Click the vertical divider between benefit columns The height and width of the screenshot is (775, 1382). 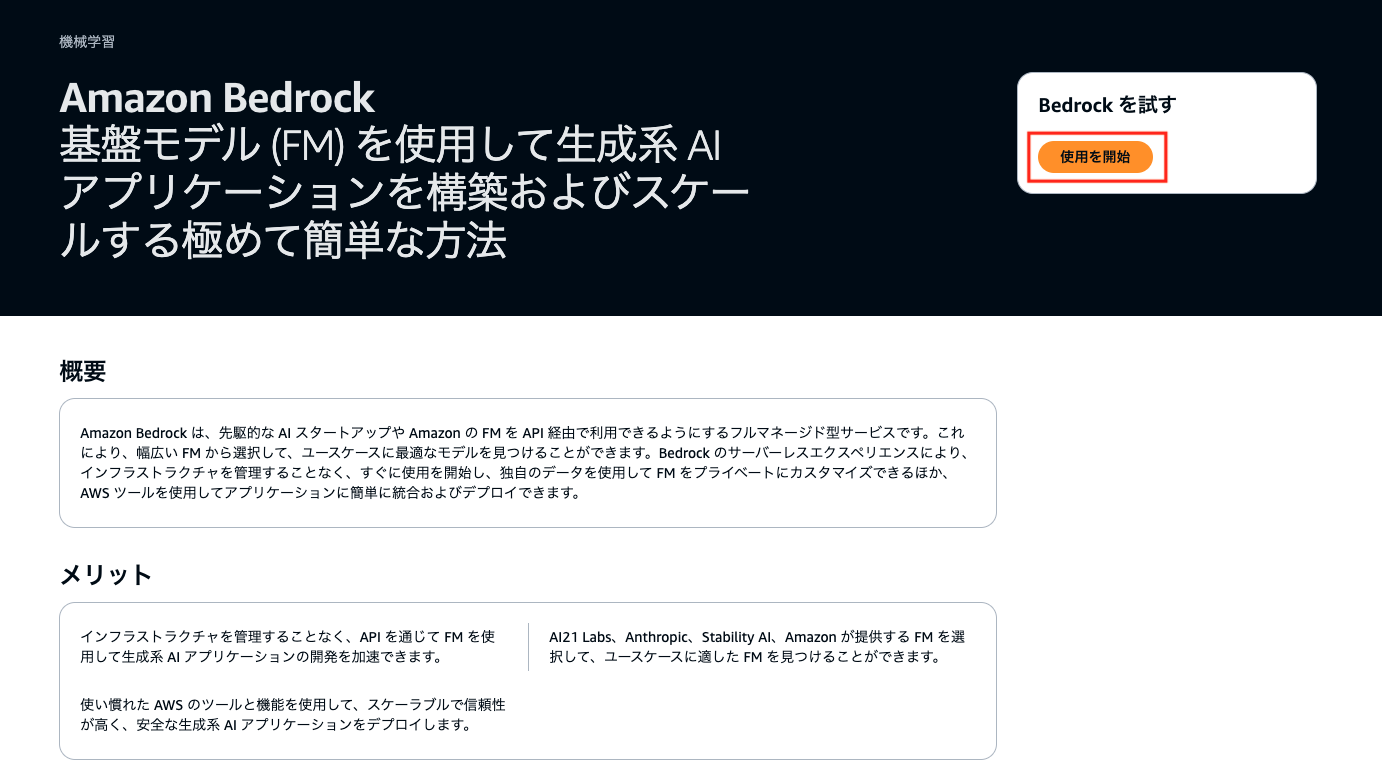(x=528, y=647)
